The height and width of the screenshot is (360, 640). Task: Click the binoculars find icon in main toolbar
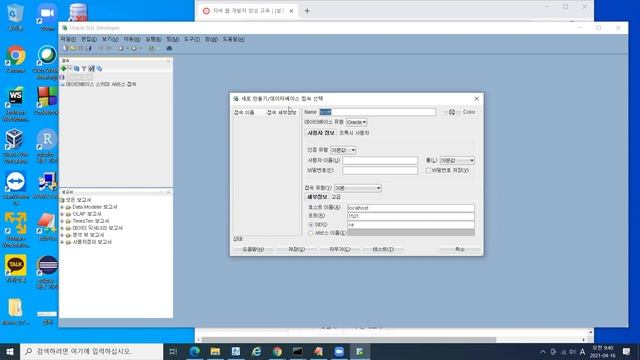(169, 49)
